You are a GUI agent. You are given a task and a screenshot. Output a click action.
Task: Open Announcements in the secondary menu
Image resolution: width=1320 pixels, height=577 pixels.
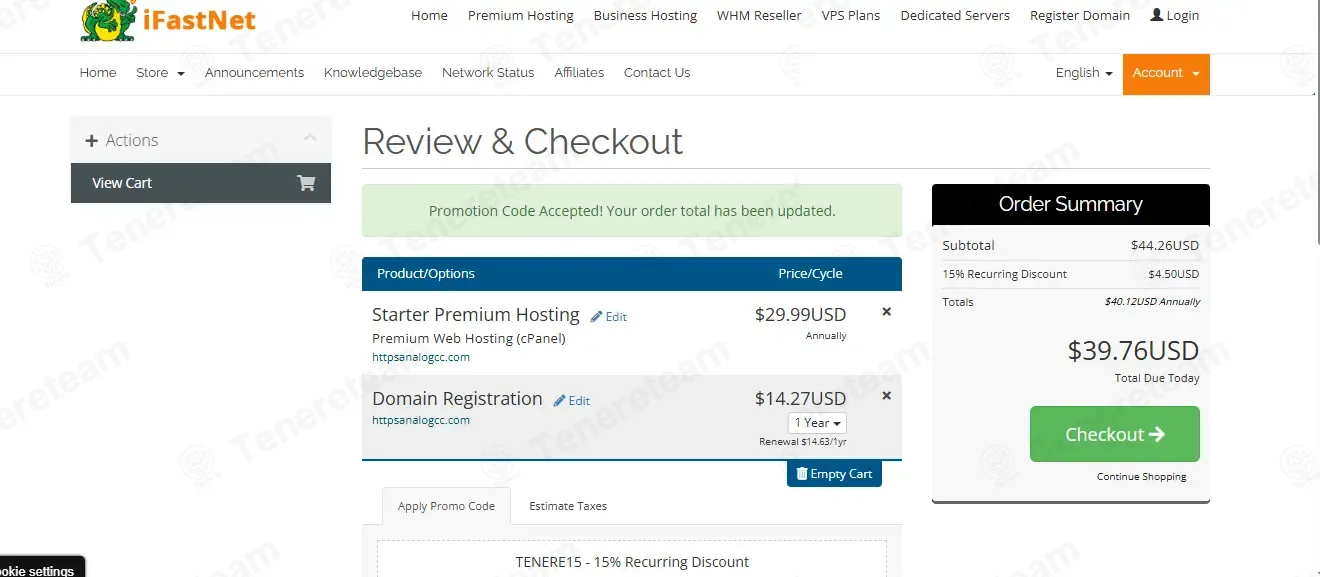[x=254, y=73]
